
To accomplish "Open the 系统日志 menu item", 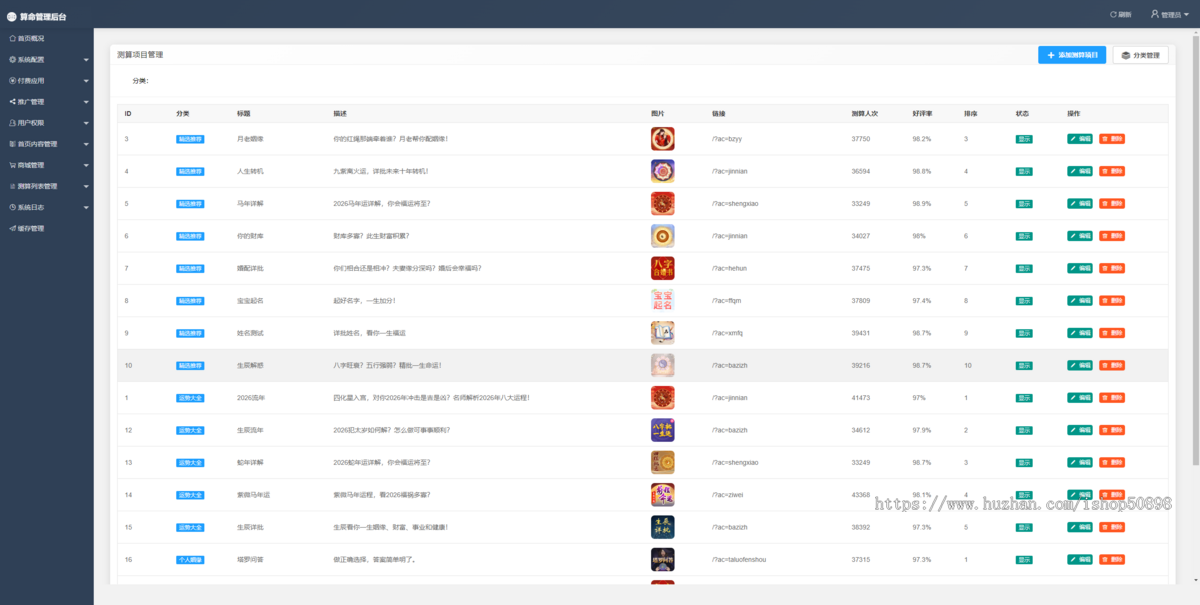I will pos(47,207).
